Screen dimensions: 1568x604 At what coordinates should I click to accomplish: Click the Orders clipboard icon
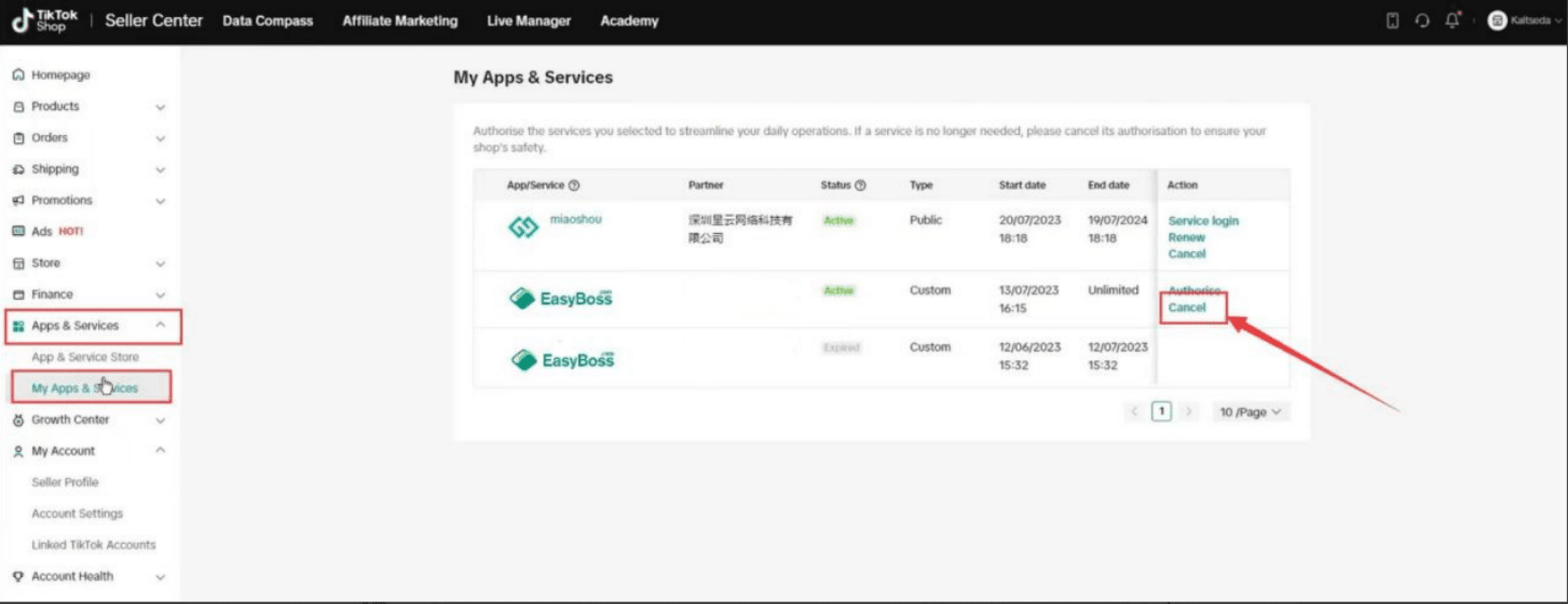pyautogui.click(x=18, y=138)
